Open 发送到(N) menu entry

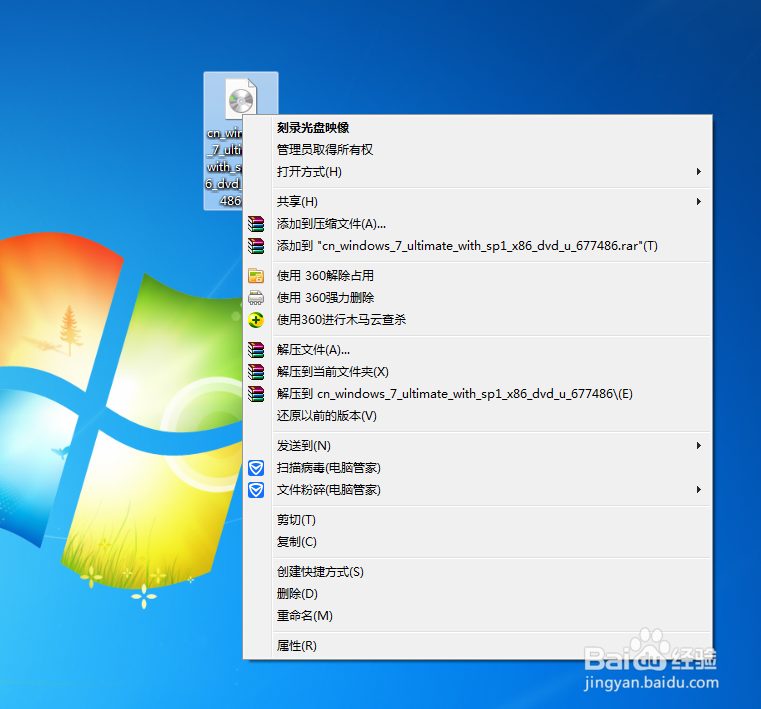click(x=477, y=445)
